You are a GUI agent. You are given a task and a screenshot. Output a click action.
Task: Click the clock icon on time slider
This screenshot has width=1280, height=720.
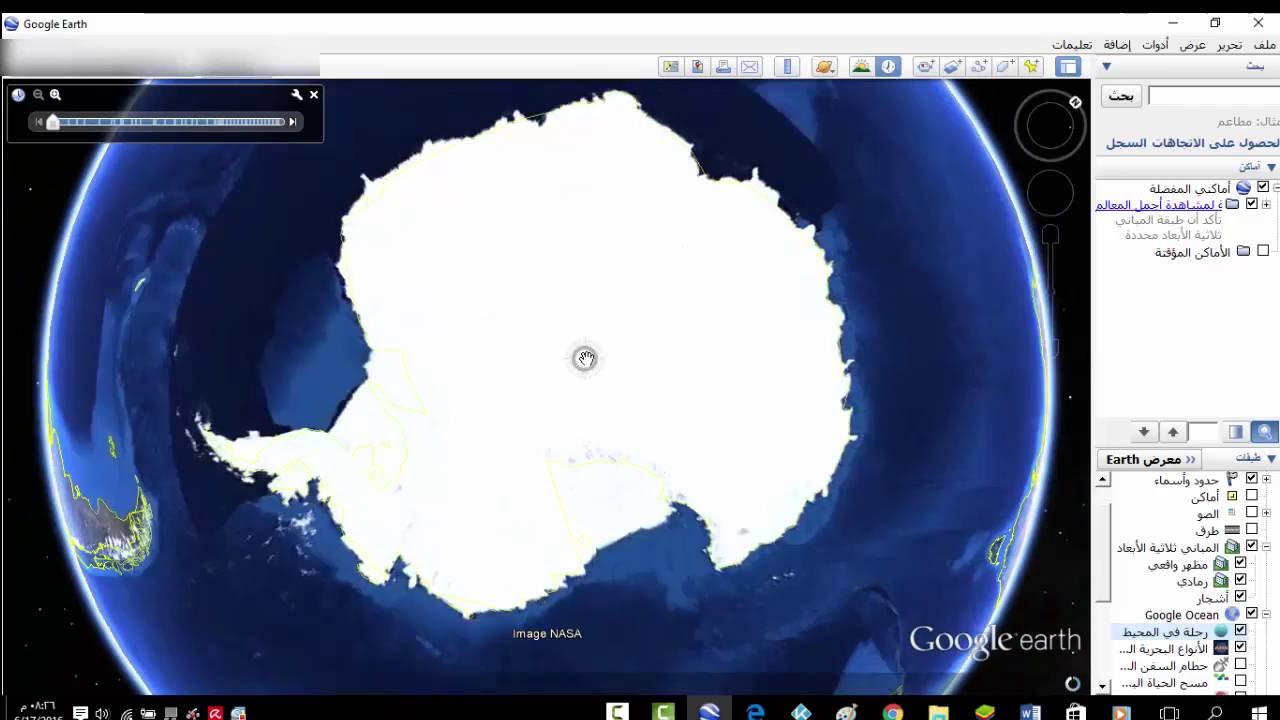point(18,95)
